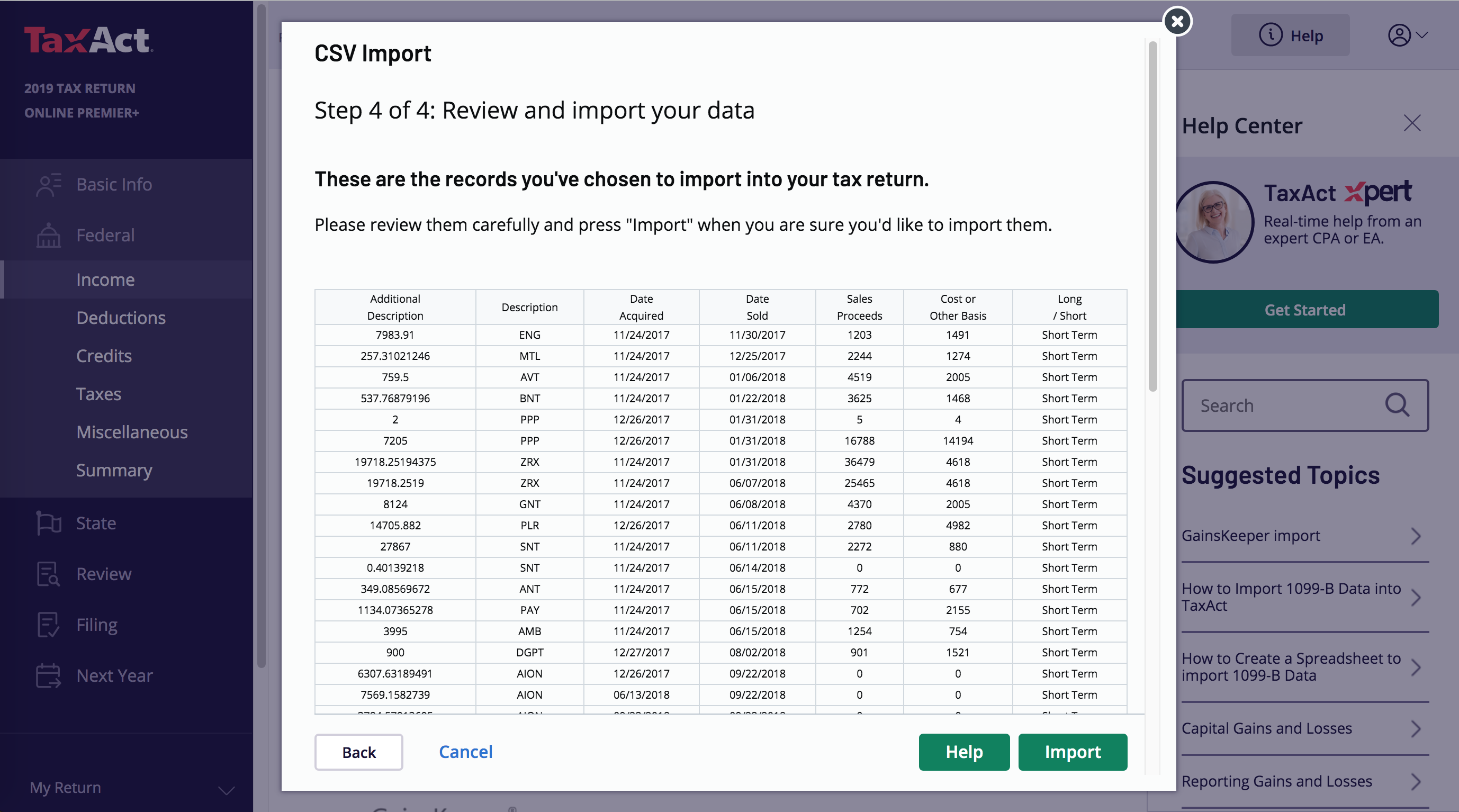Click the Federal building icon

(x=49, y=235)
